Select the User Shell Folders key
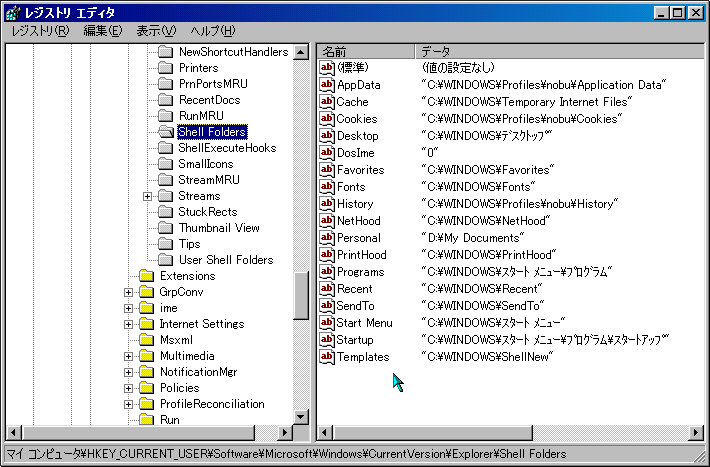Image resolution: width=710 pixels, height=467 pixels. [225, 260]
